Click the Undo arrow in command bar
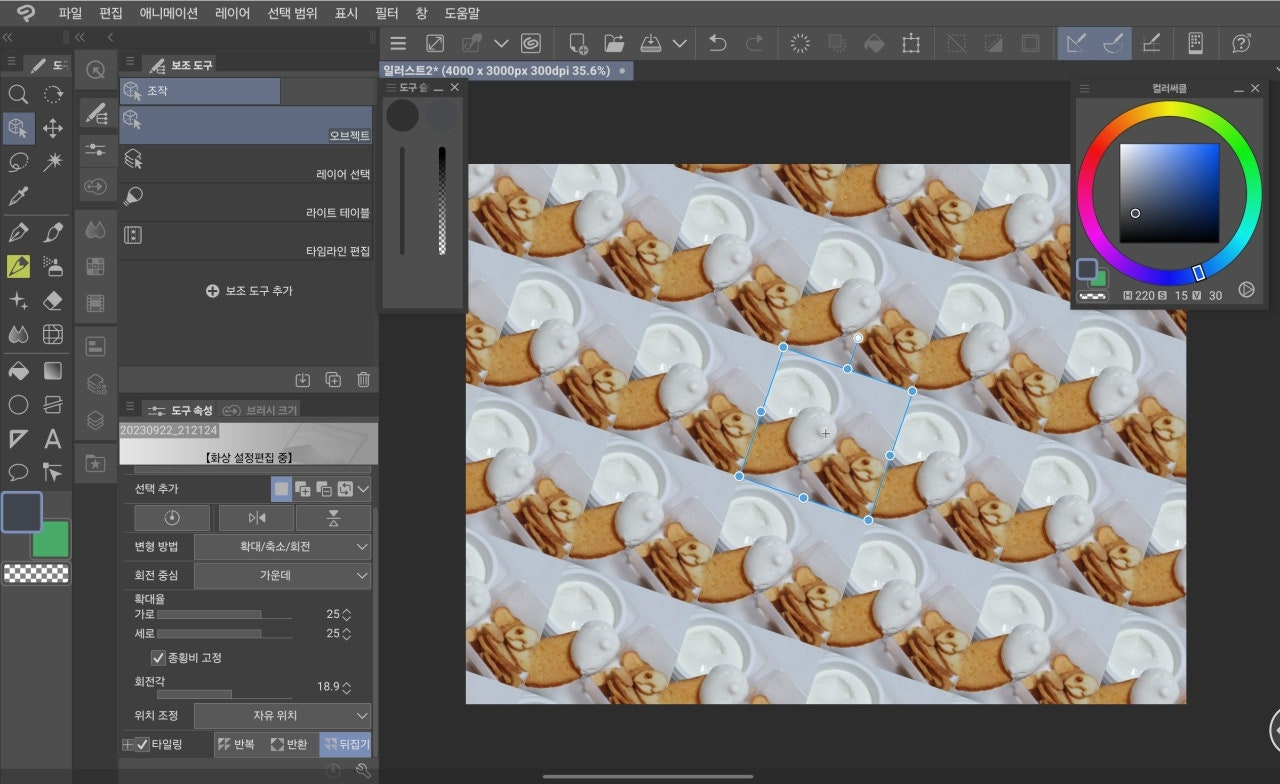Image resolution: width=1280 pixels, height=784 pixels. click(717, 43)
